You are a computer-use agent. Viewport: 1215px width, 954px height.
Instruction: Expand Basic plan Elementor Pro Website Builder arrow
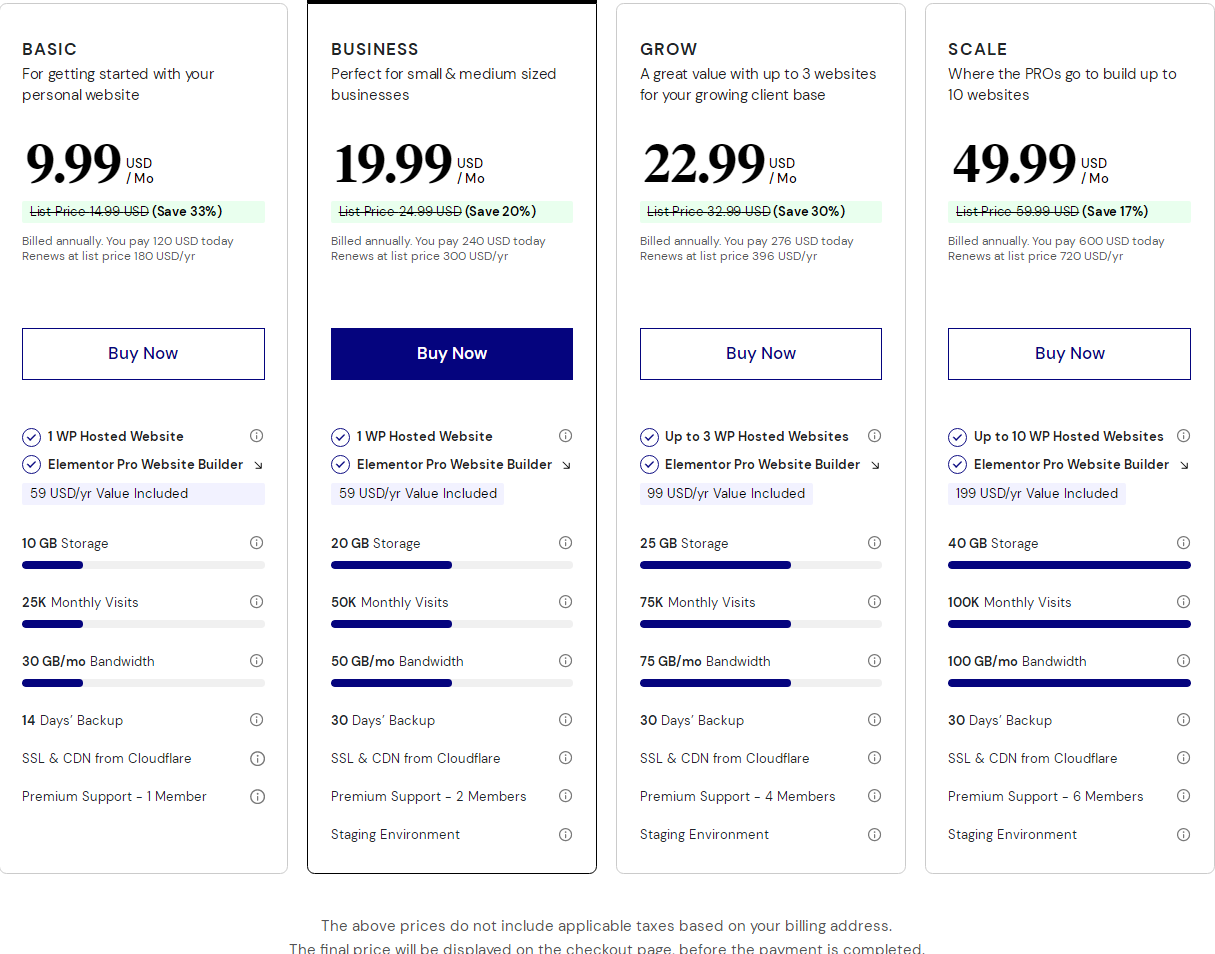[257, 465]
